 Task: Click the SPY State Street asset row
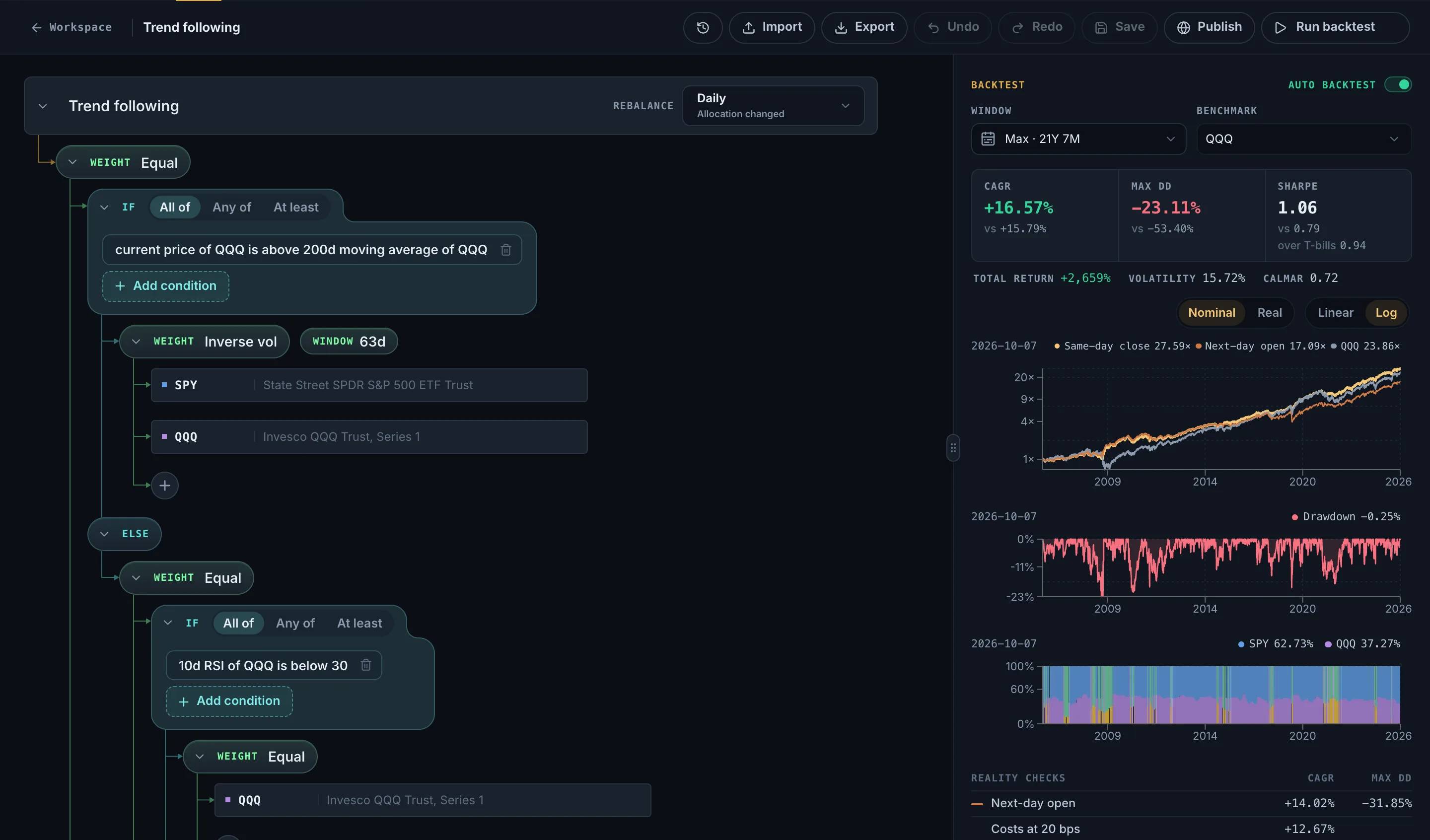[x=369, y=385]
